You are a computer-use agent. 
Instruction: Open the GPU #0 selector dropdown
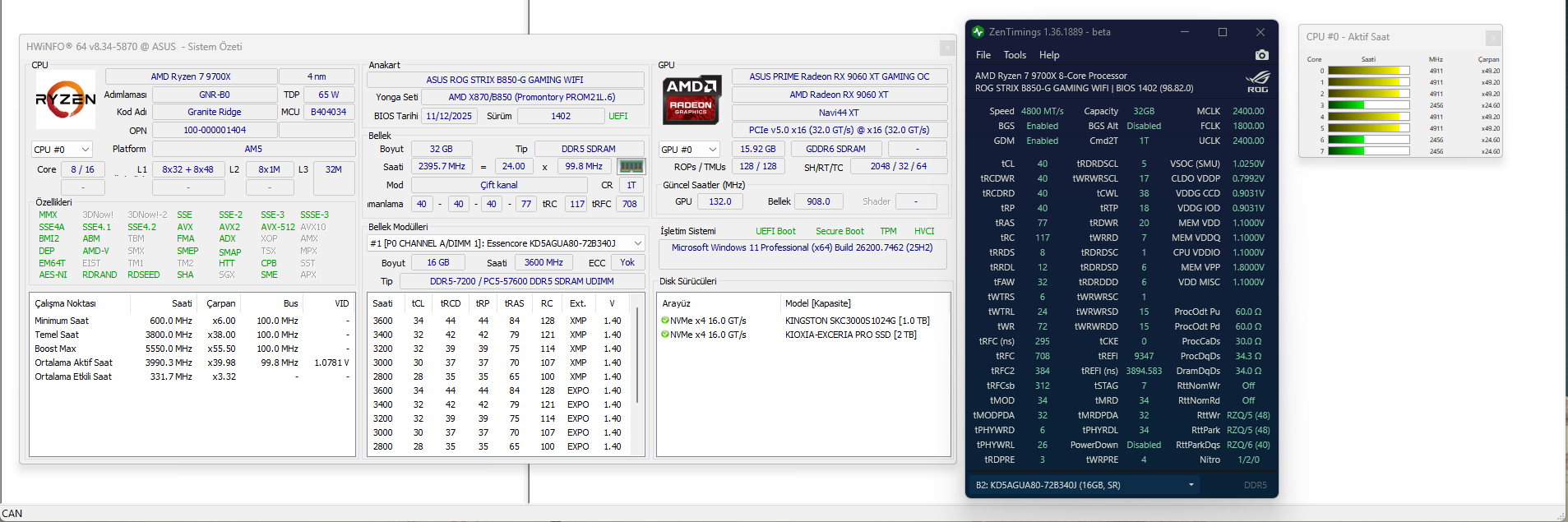tap(690, 150)
